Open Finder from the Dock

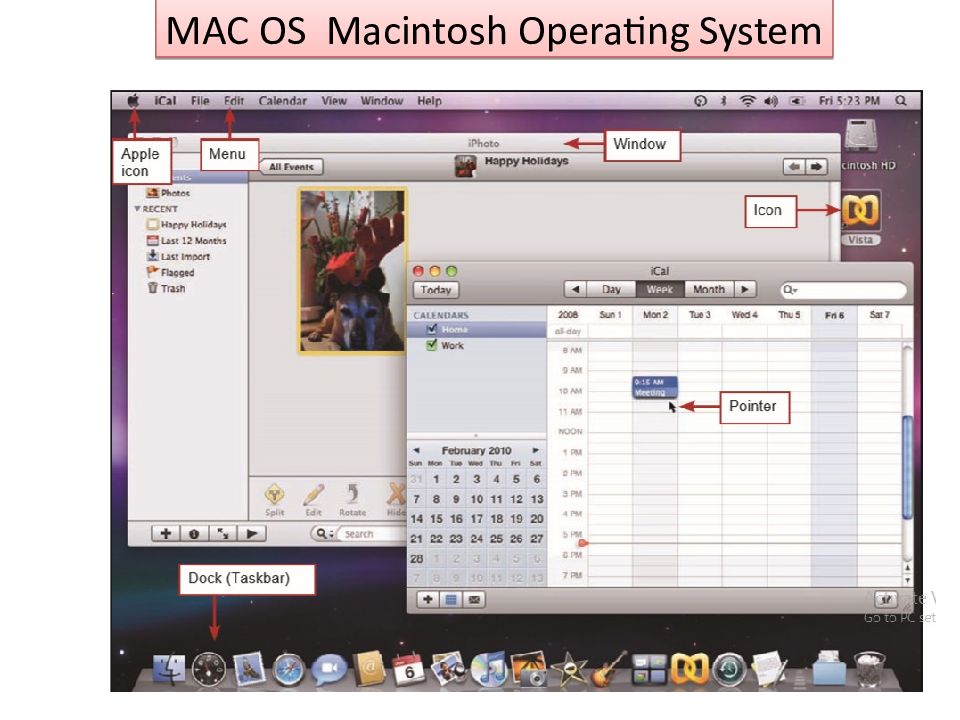tap(168, 669)
